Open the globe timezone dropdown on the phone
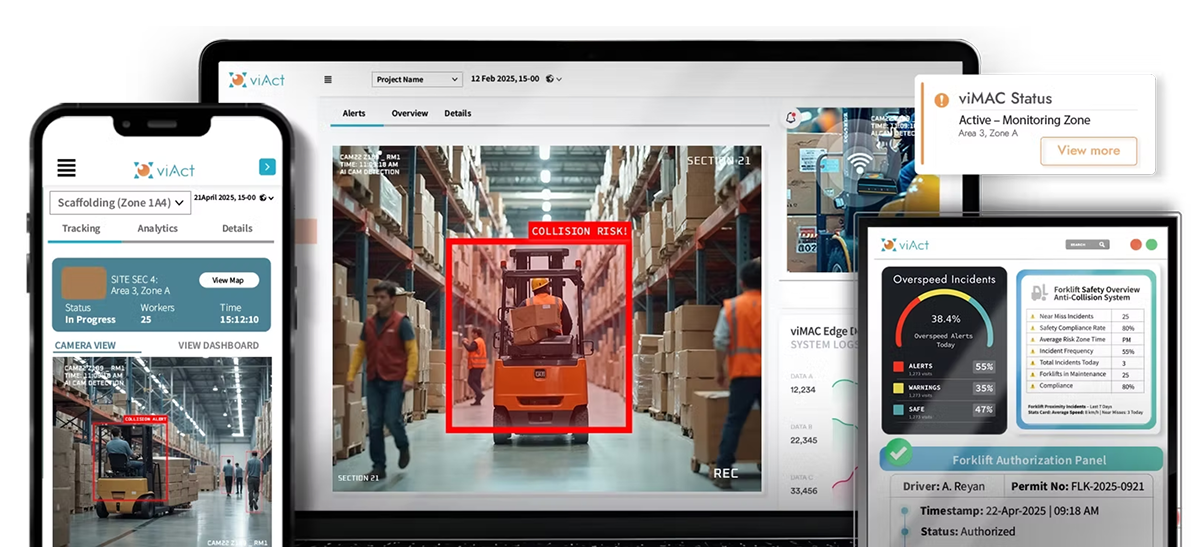 point(267,198)
